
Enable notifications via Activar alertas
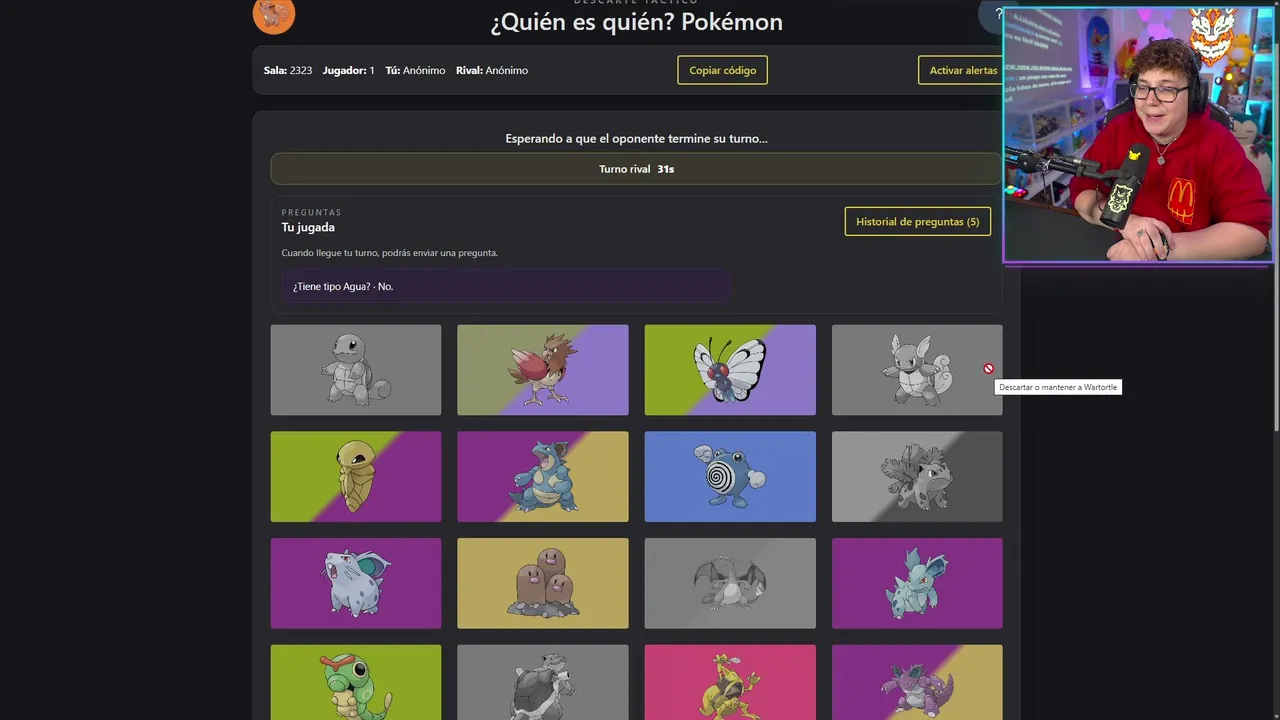tap(961, 70)
